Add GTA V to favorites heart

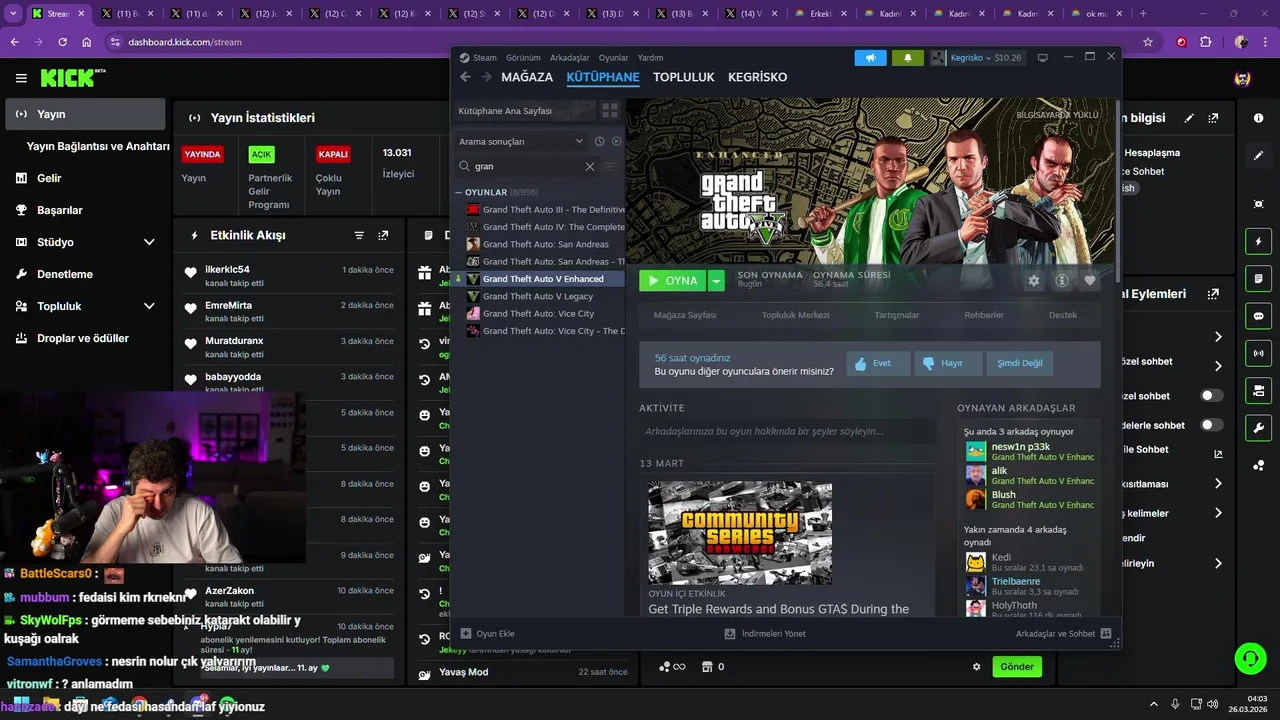tap(1090, 281)
